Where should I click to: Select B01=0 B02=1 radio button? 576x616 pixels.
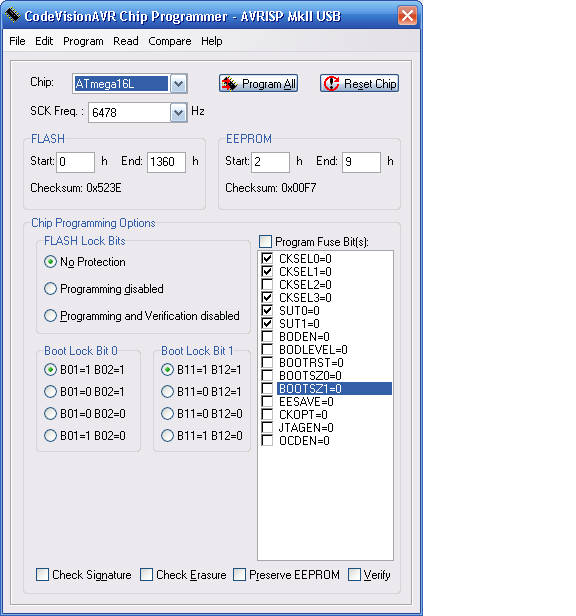pos(50,392)
